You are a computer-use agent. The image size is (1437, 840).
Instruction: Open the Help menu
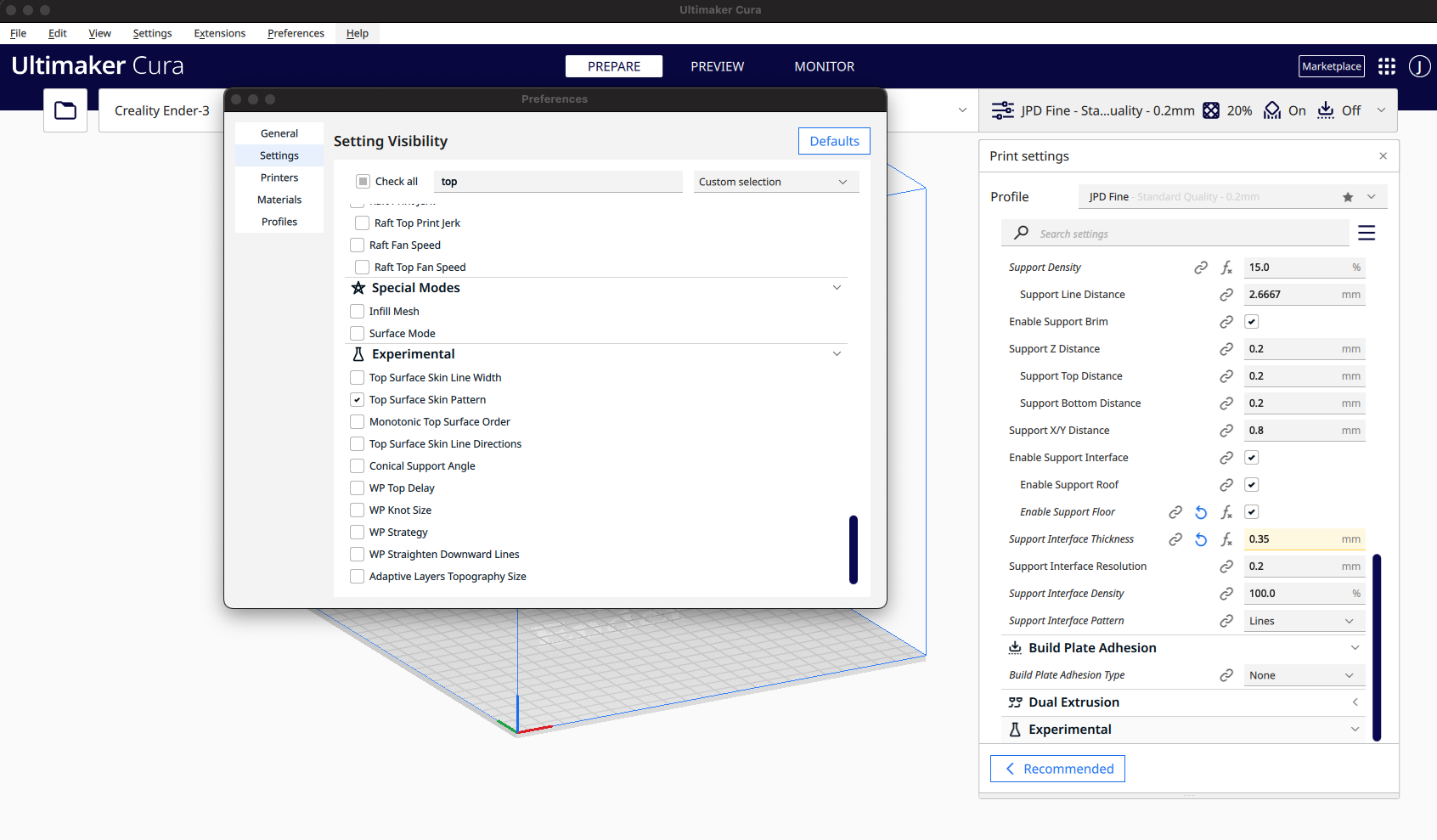point(357,33)
